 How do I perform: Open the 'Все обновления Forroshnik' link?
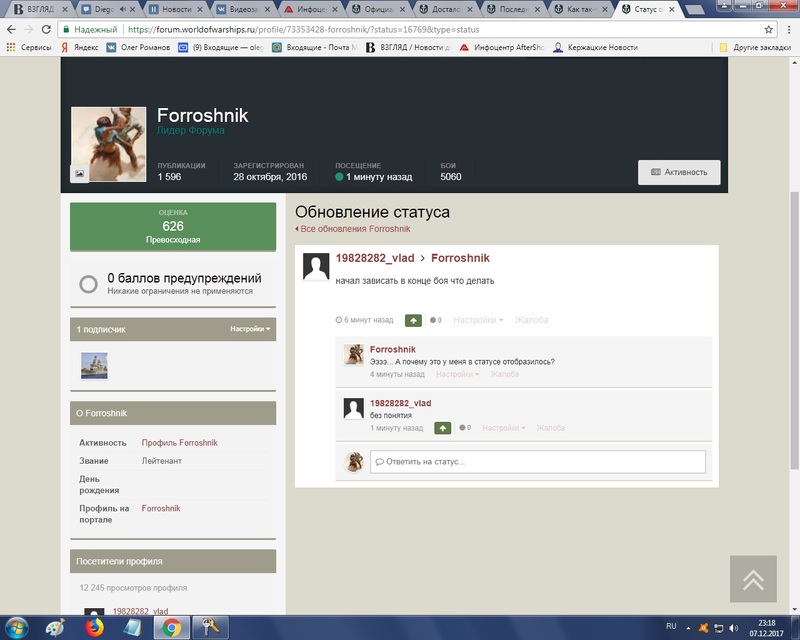tap(353, 229)
